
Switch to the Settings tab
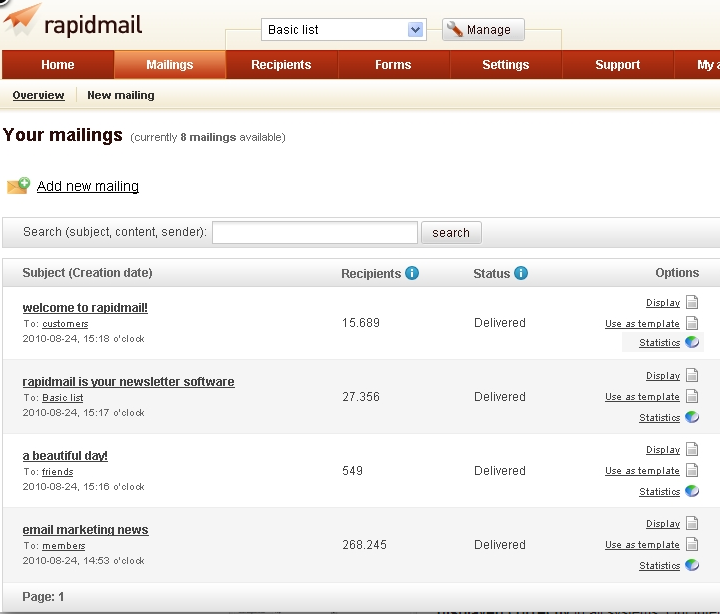pyautogui.click(x=505, y=65)
